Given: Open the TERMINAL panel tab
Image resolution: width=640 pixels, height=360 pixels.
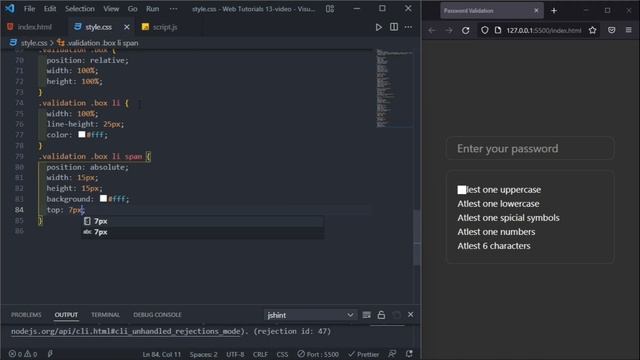Looking at the screenshot, I should coord(105,315).
